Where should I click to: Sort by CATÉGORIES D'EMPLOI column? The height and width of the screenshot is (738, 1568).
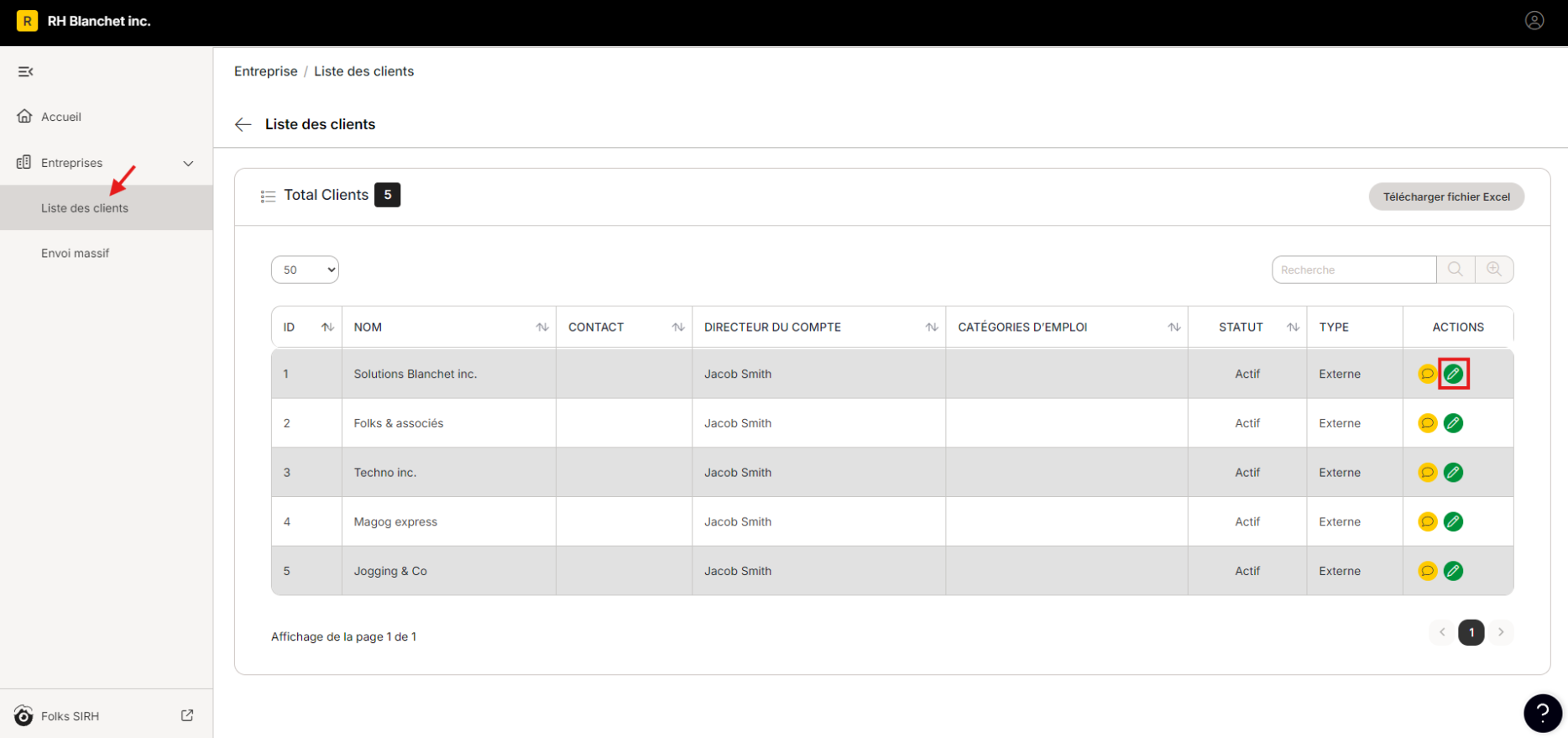(1174, 327)
